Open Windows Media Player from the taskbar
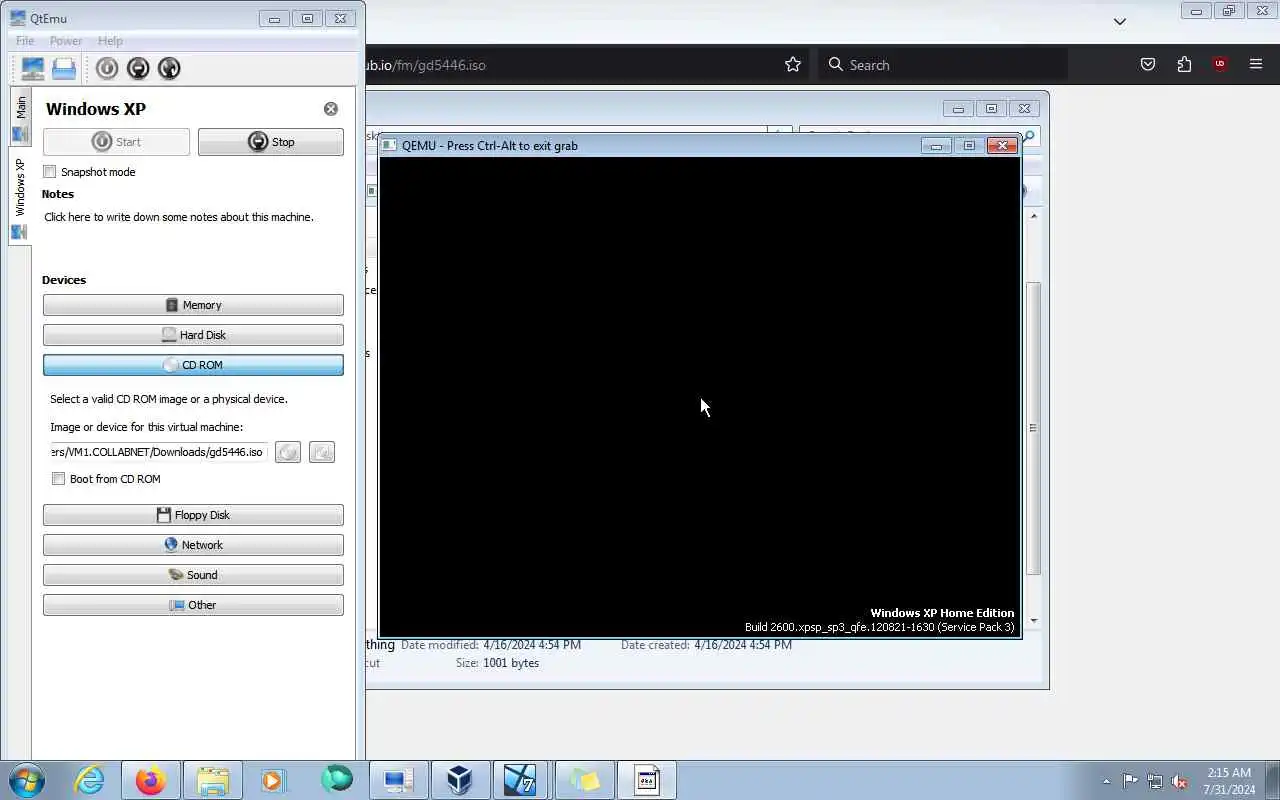 pos(273,780)
